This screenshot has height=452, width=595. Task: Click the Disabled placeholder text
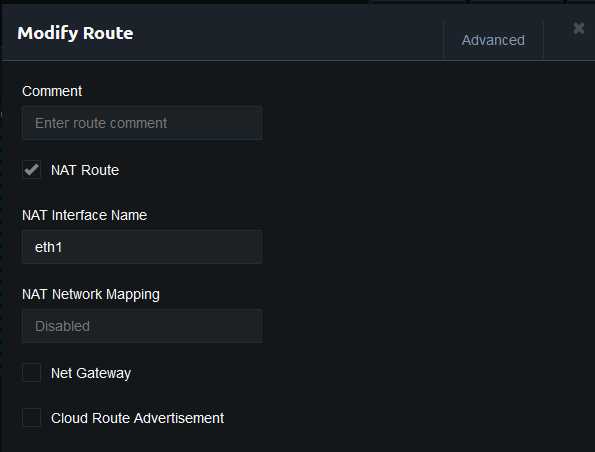(x=63, y=326)
